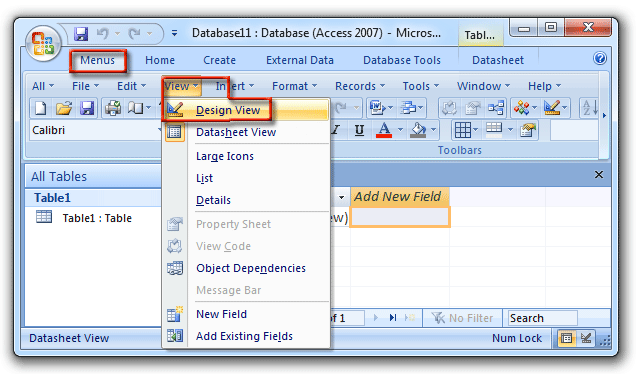The width and height of the screenshot is (638, 374).
Task: Select List in View menu
Action: (246, 178)
